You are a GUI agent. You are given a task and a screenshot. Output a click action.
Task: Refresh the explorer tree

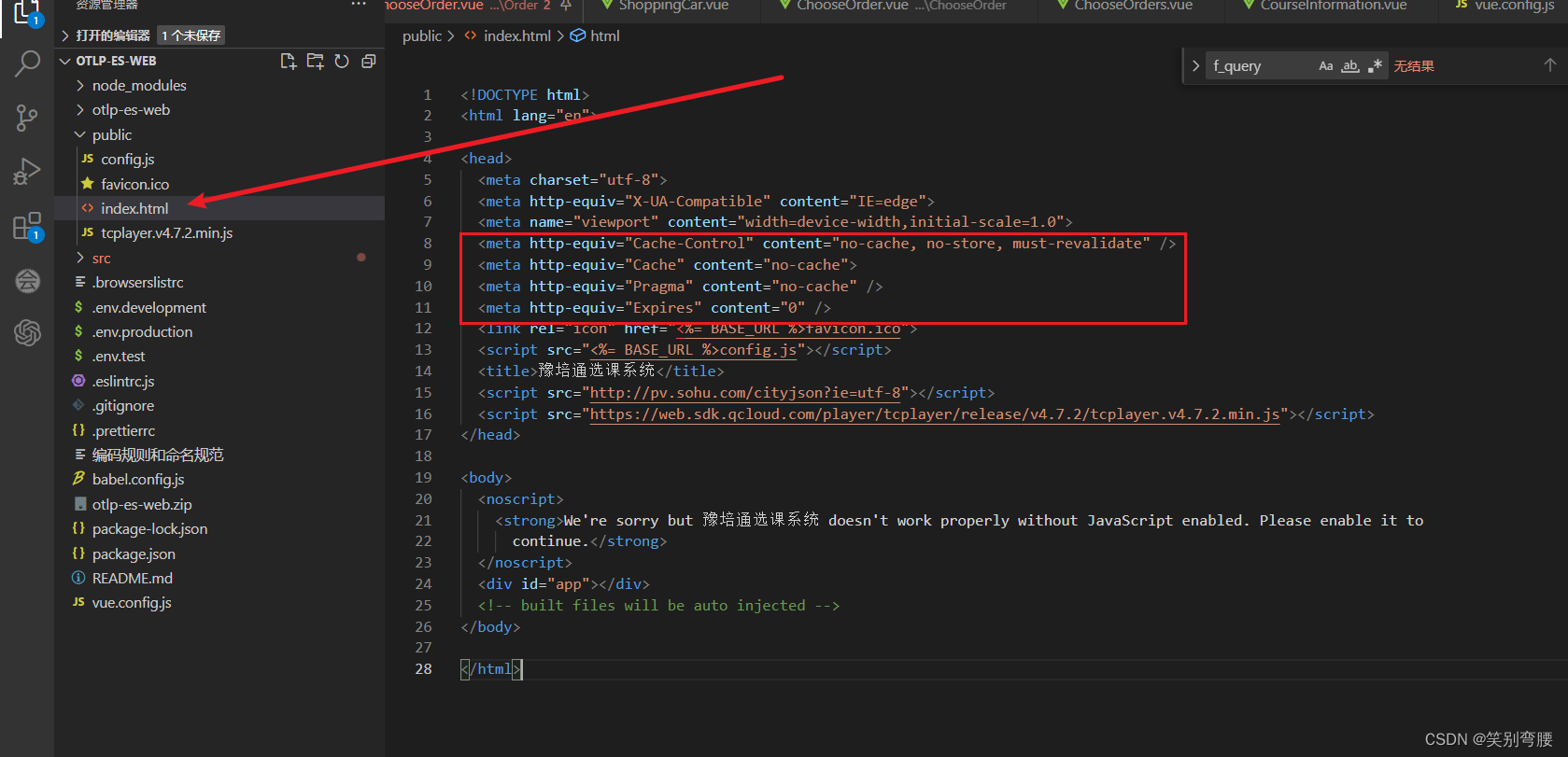click(342, 61)
